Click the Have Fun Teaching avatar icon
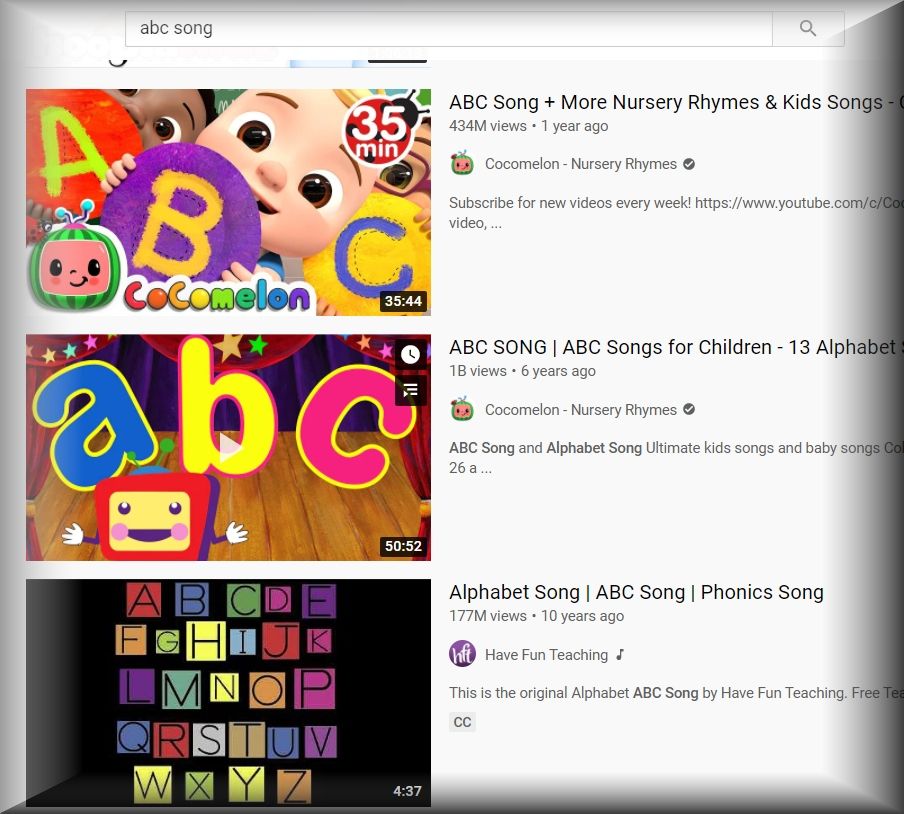The width and height of the screenshot is (904, 814). (462, 654)
